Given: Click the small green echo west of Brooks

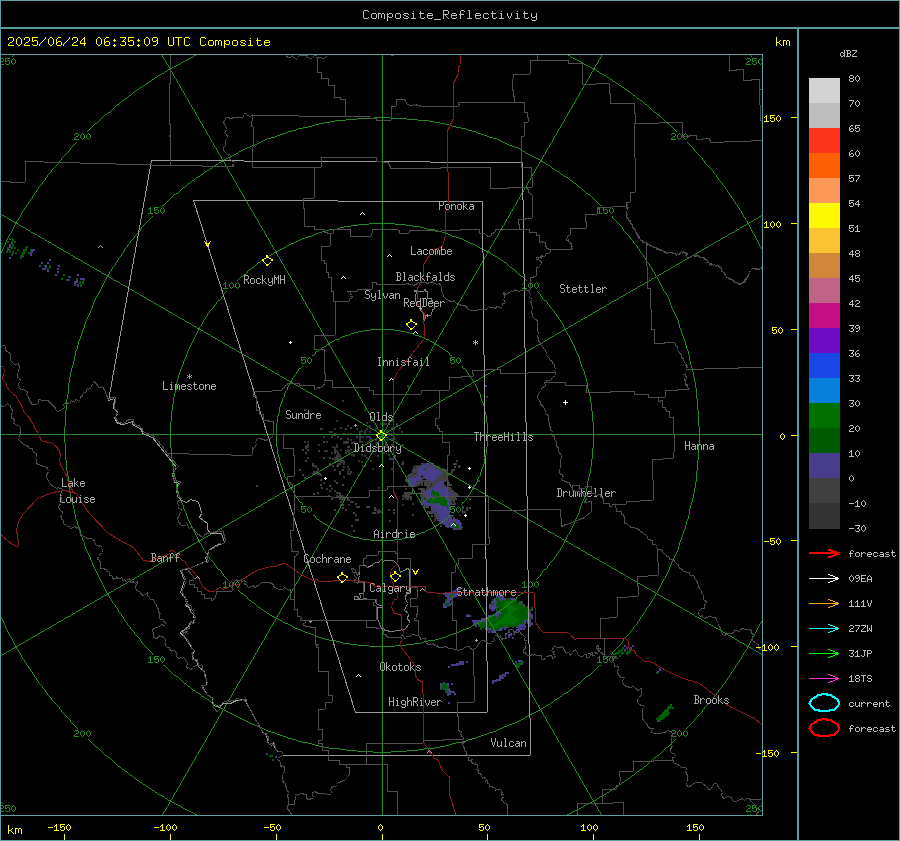Looking at the screenshot, I should click(x=665, y=713).
